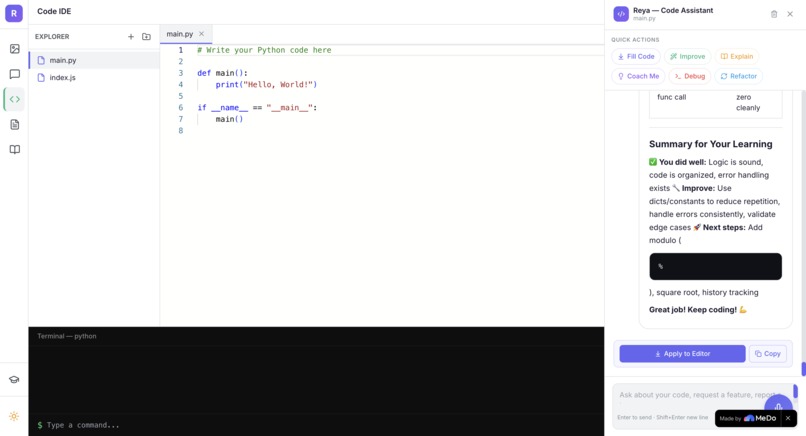Click the 'Great job! Keep coding!' text
This screenshot has height=436, width=806.
(x=698, y=310)
